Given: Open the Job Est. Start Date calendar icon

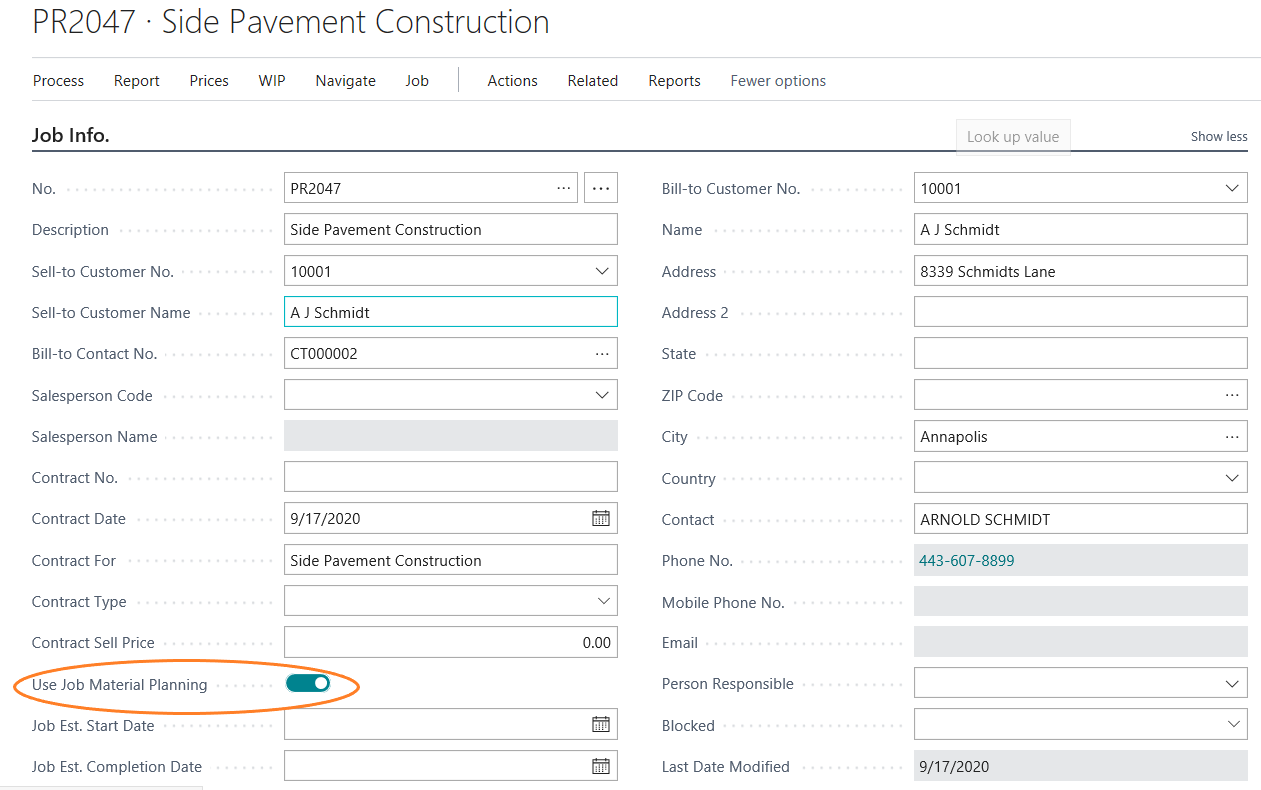Looking at the screenshot, I should [x=600, y=725].
